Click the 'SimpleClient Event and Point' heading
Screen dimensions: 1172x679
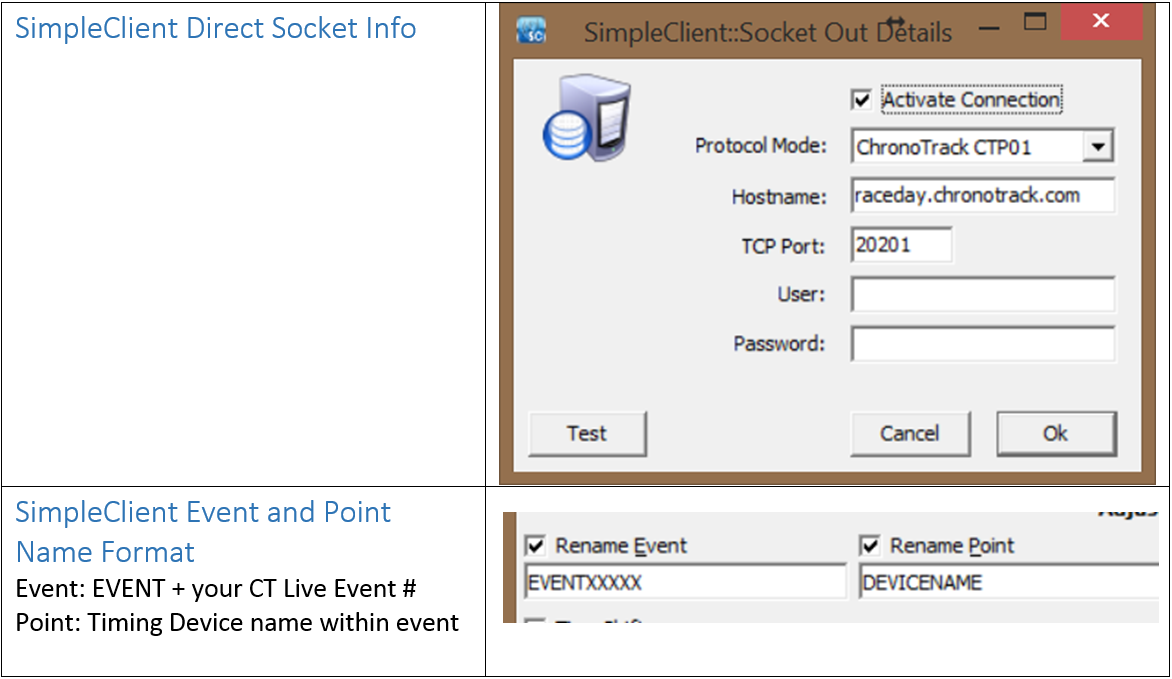203,512
